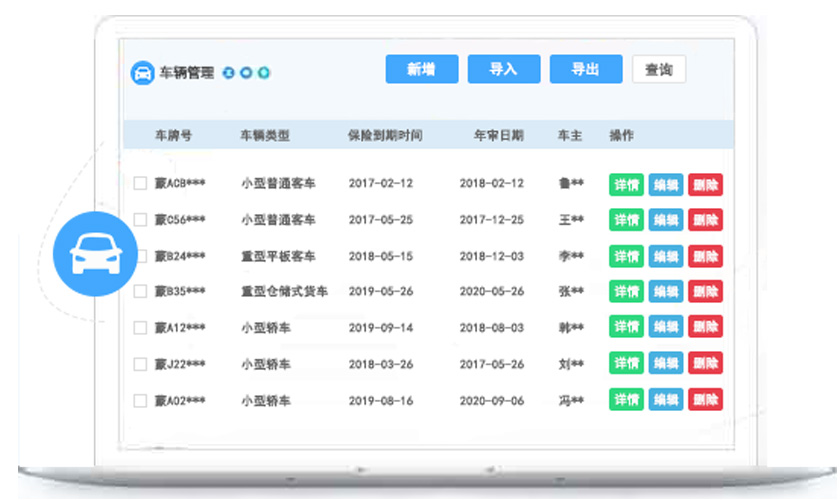Edit the 蒙J22*** row with 编辑
This screenshot has height=500, width=840.
666,364
